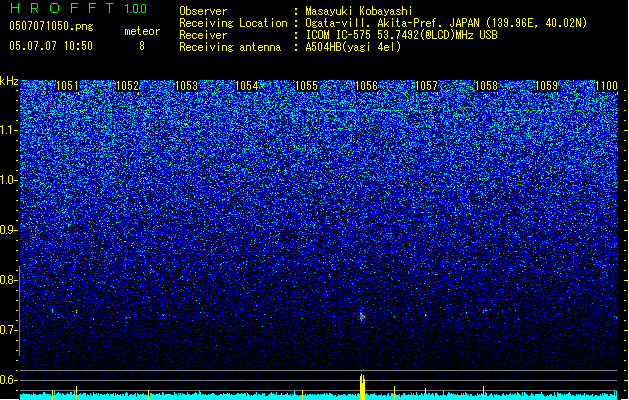Click the meteor count label

click(142, 31)
